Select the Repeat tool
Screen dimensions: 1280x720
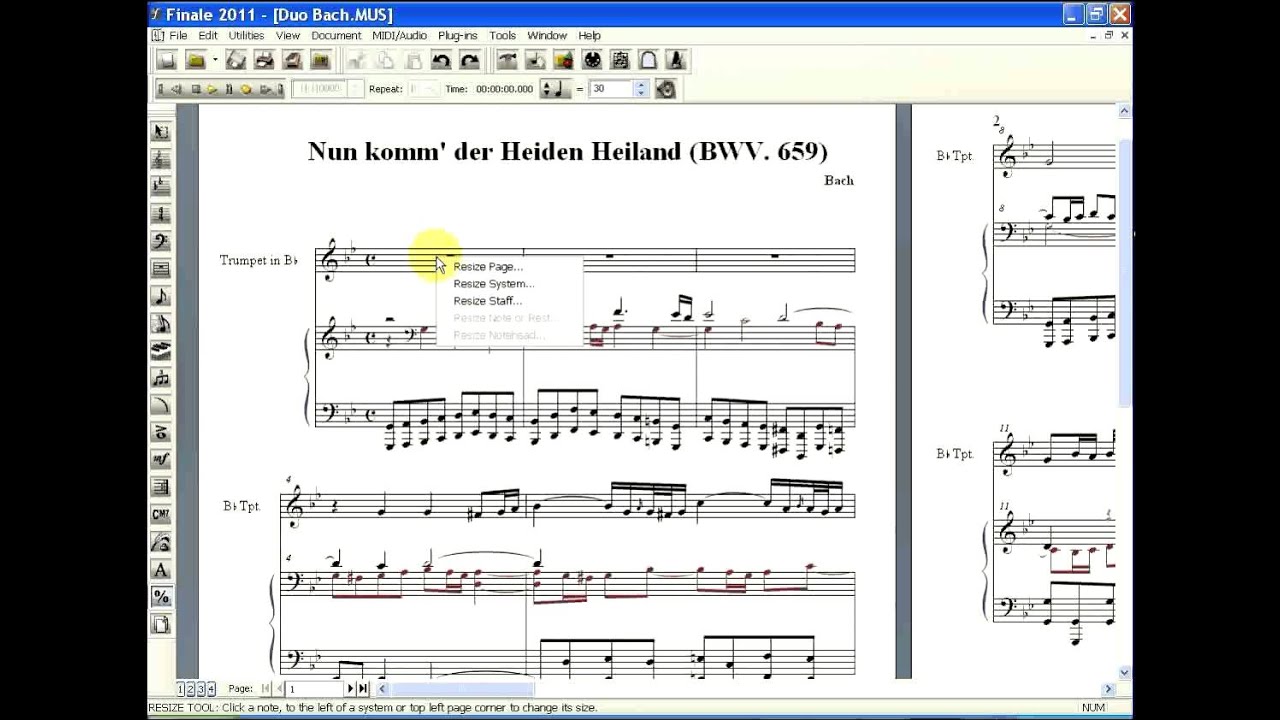(160, 487)
